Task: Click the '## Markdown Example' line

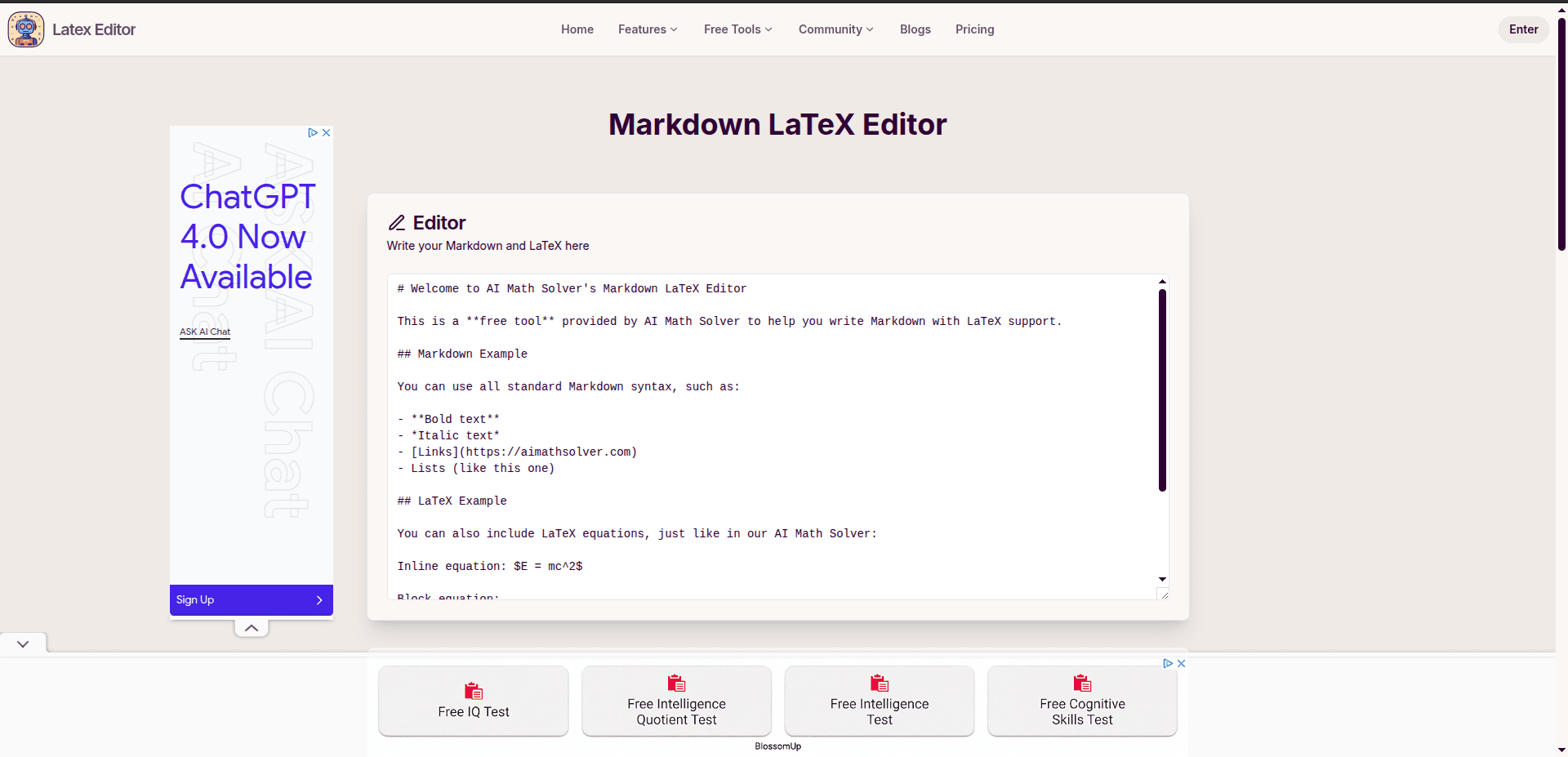Action: coord(462,354)
